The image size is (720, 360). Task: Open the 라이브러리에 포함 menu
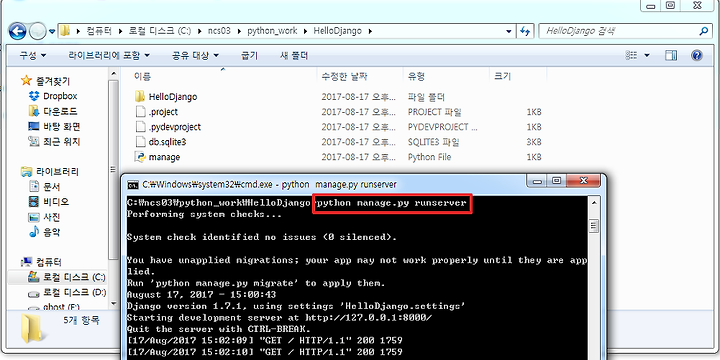point(109,56)
